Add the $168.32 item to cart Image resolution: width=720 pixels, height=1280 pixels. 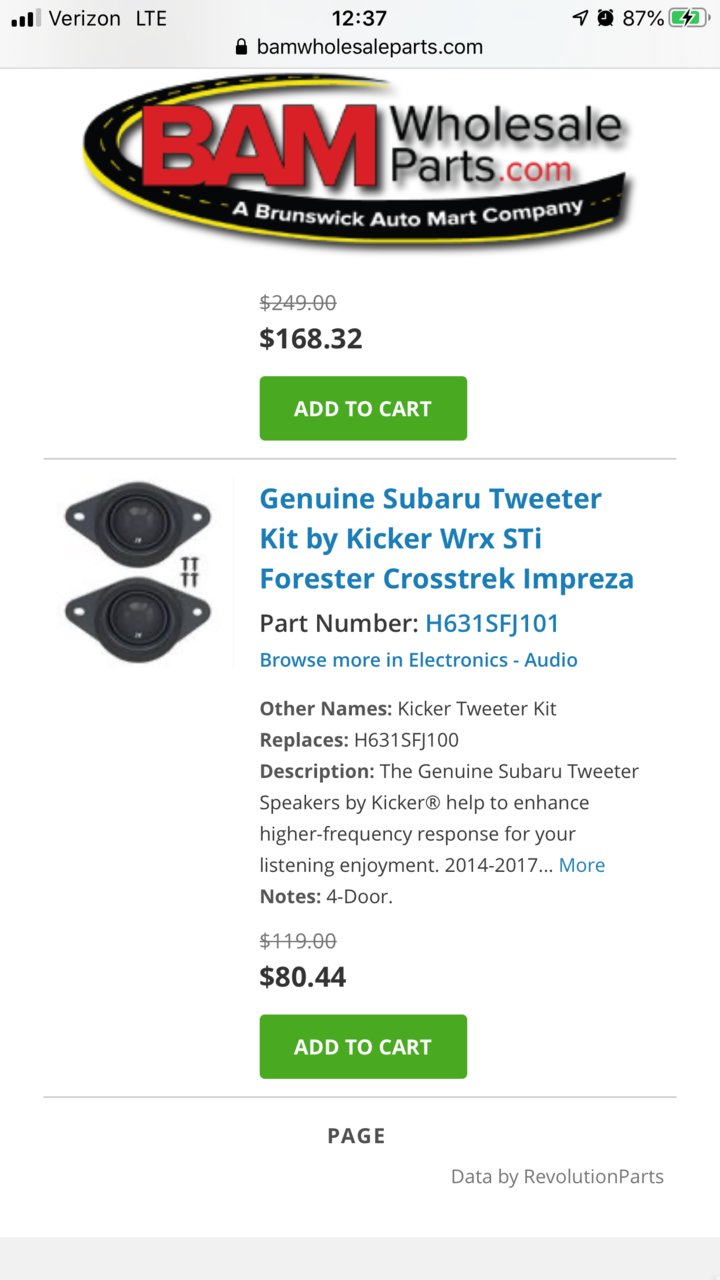coord(363,408)
